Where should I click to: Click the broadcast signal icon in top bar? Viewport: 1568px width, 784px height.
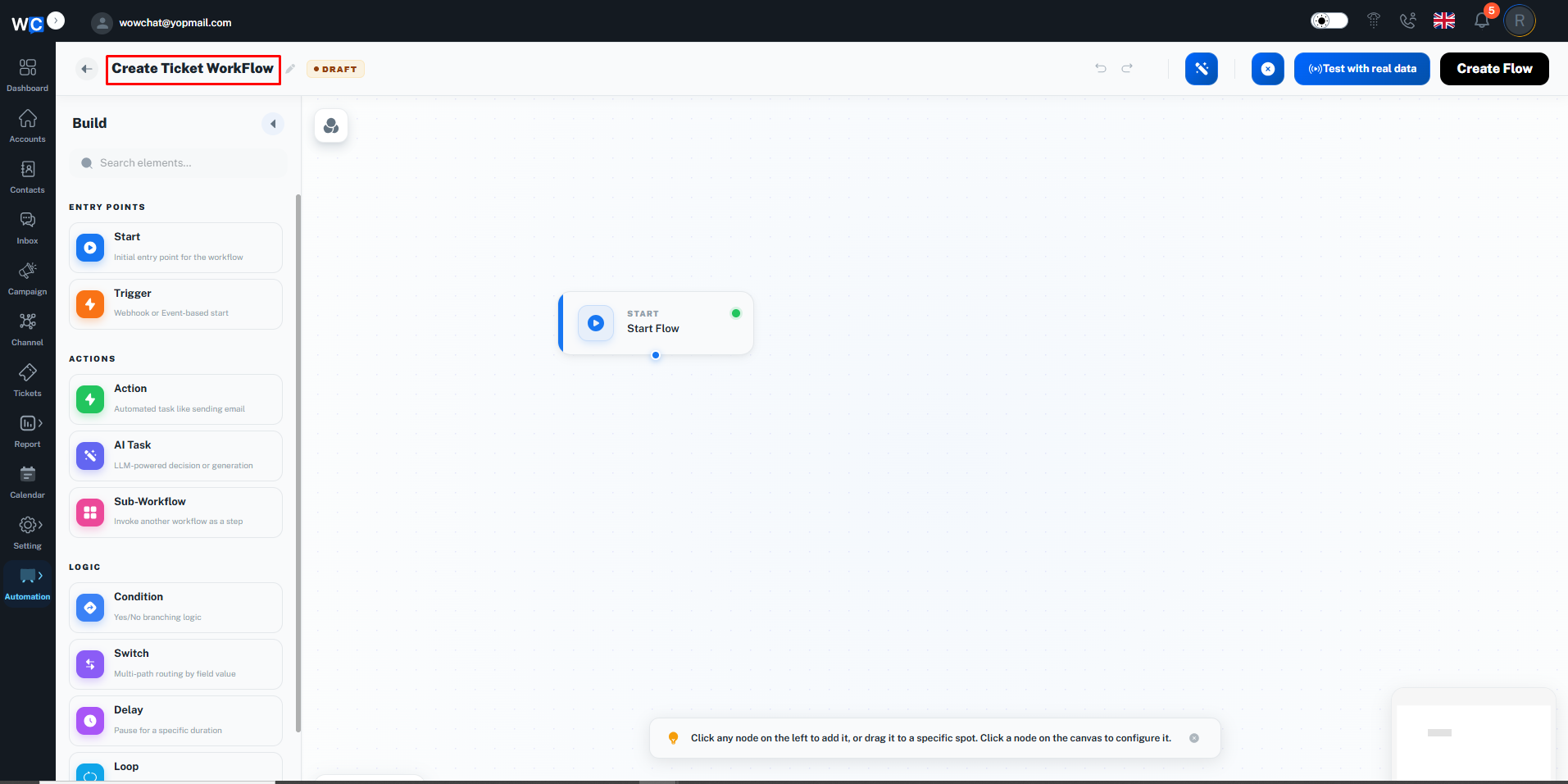point(1374,21)
